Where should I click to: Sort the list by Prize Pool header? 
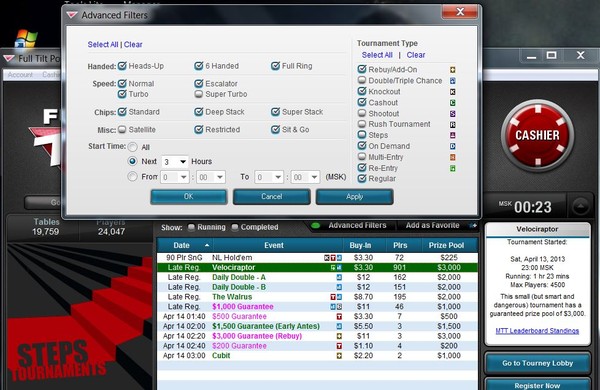tap(446, 245)
